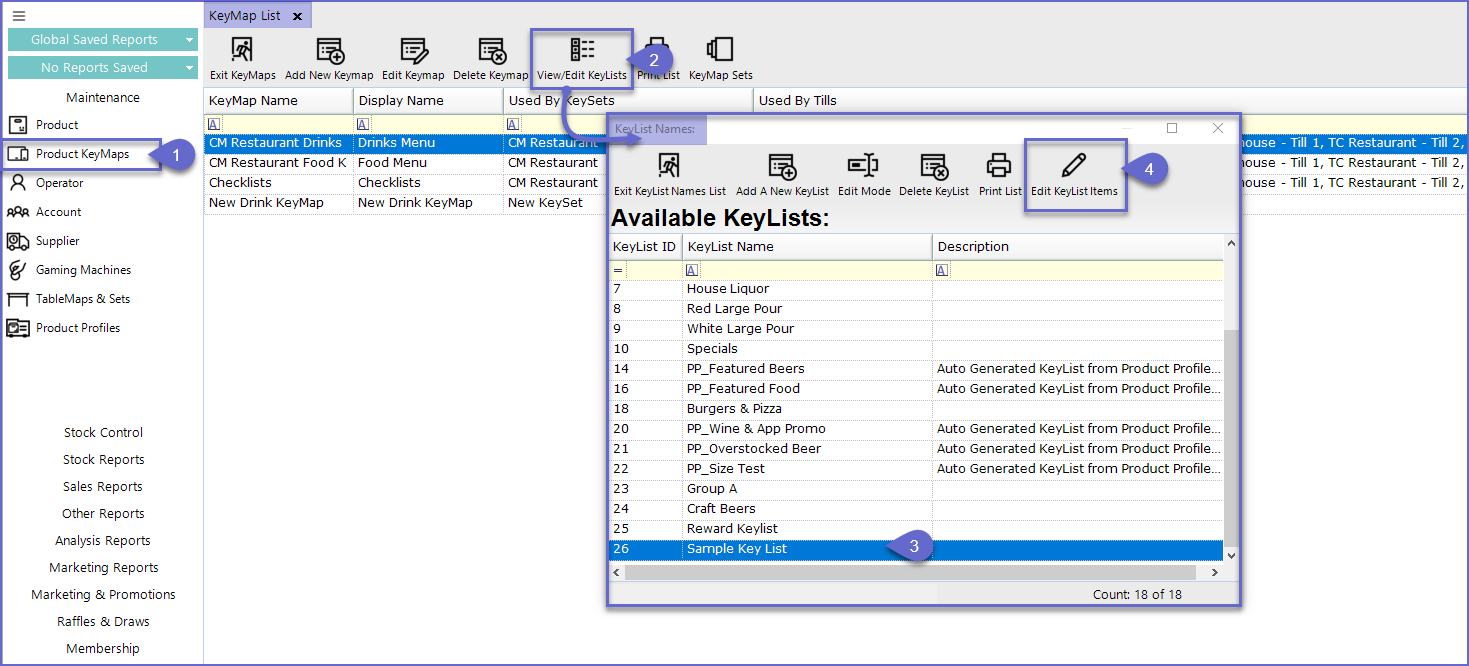Open Gaming Machines section
This screenshot has width=1469, height=666.
pos(83,270)
